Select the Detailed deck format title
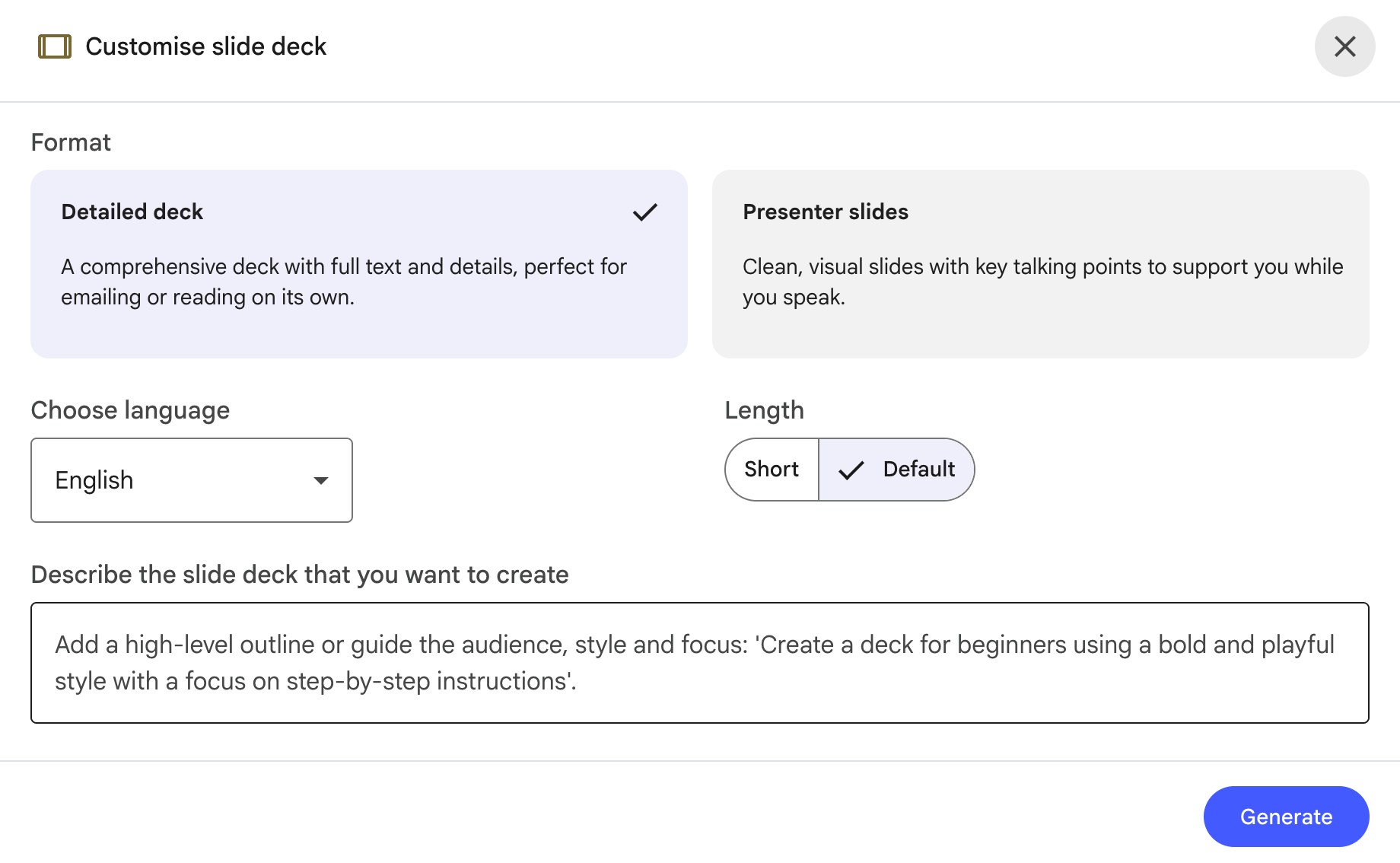Screen dimensions: 1400x863 132,212
